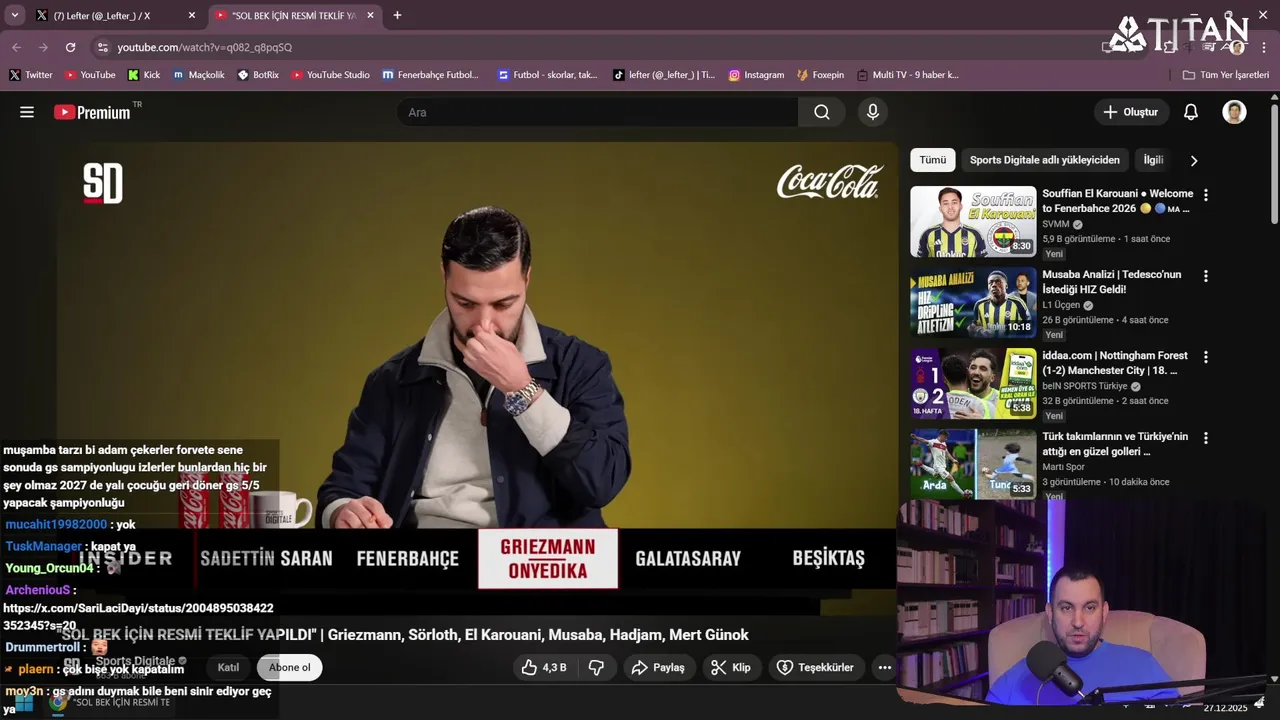Open a new browser tab with the plus
The image size is (1280, 720).
pos(397,15)
